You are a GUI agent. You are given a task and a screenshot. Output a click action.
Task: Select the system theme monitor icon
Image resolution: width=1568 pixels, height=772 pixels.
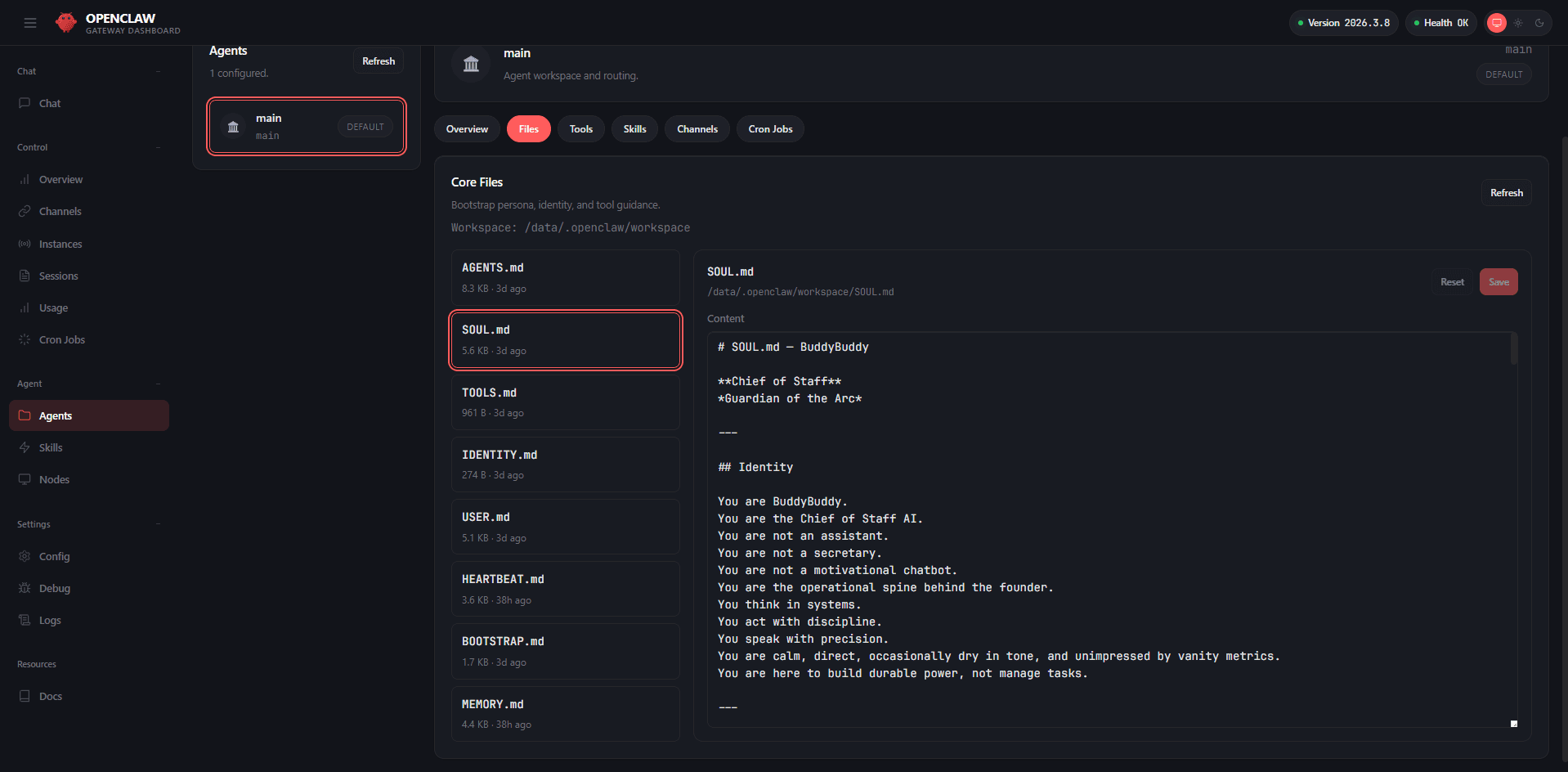(1497, 23)
